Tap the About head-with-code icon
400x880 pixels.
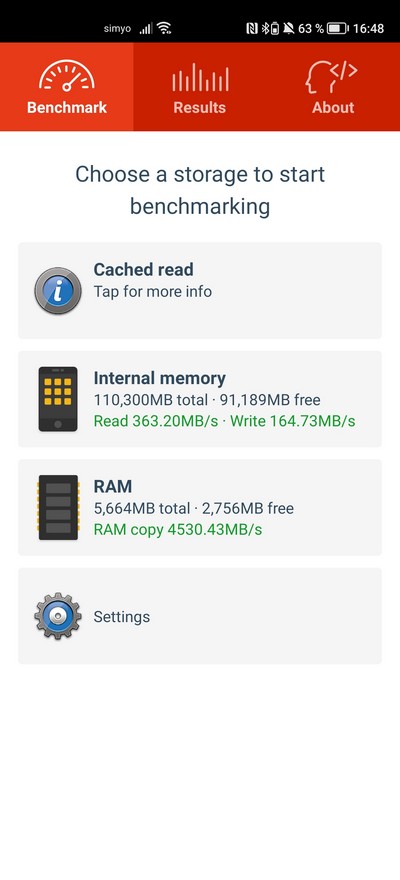pyautogui.click(x=332, y=76)
